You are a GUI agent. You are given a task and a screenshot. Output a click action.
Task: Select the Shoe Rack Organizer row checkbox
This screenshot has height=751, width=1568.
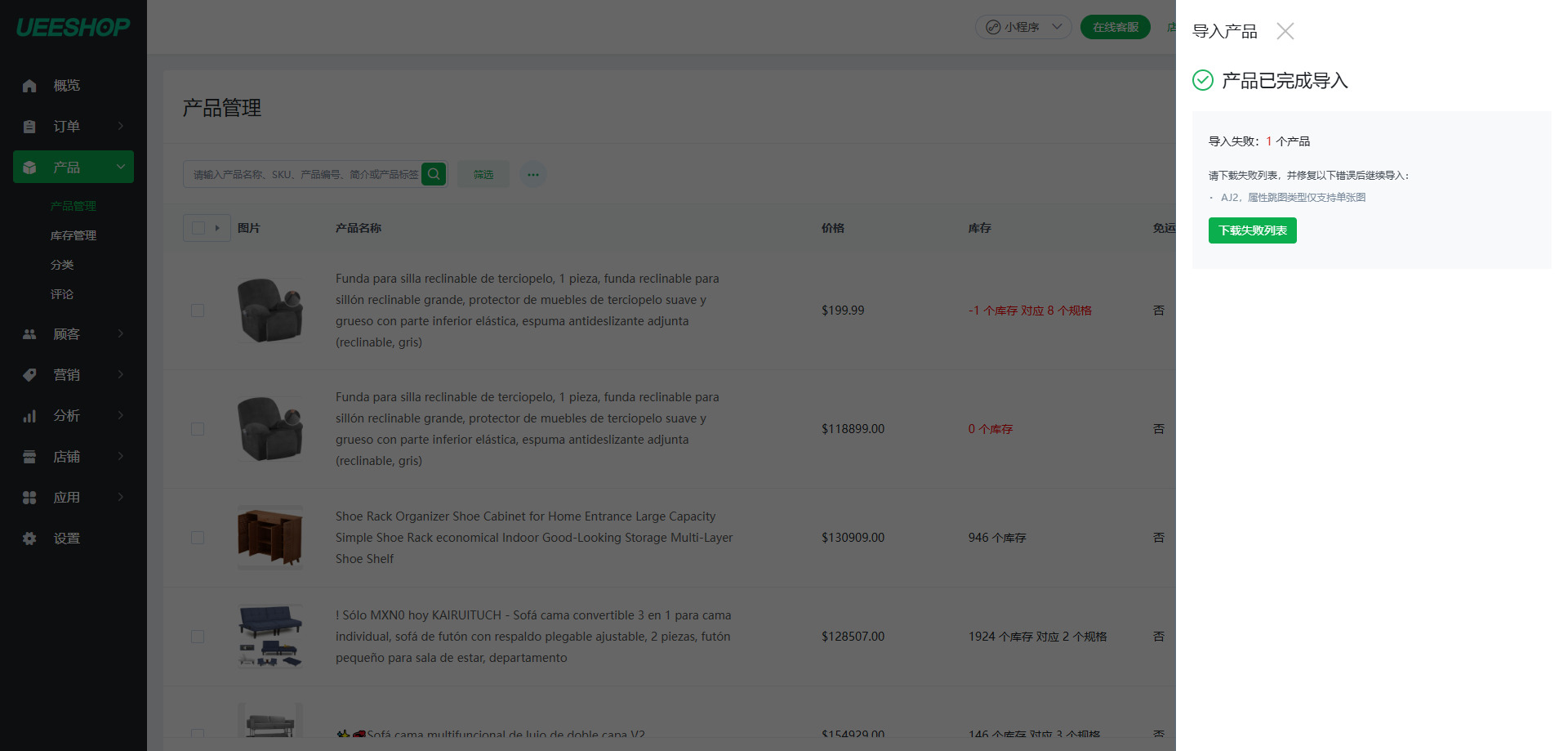[x=198, y=538]
